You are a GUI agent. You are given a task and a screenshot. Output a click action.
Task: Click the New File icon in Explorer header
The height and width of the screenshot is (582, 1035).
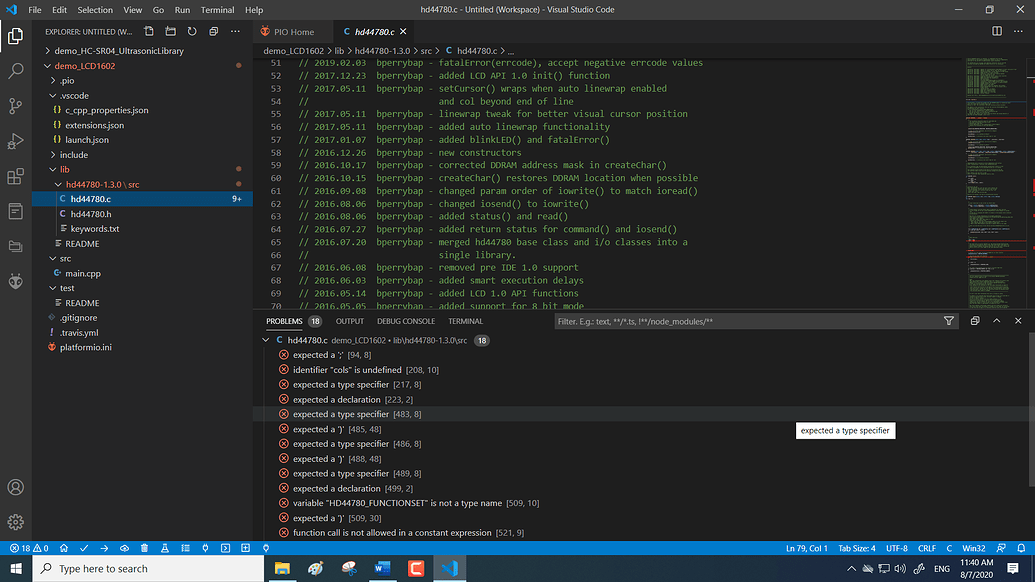(x=149, y=32)
